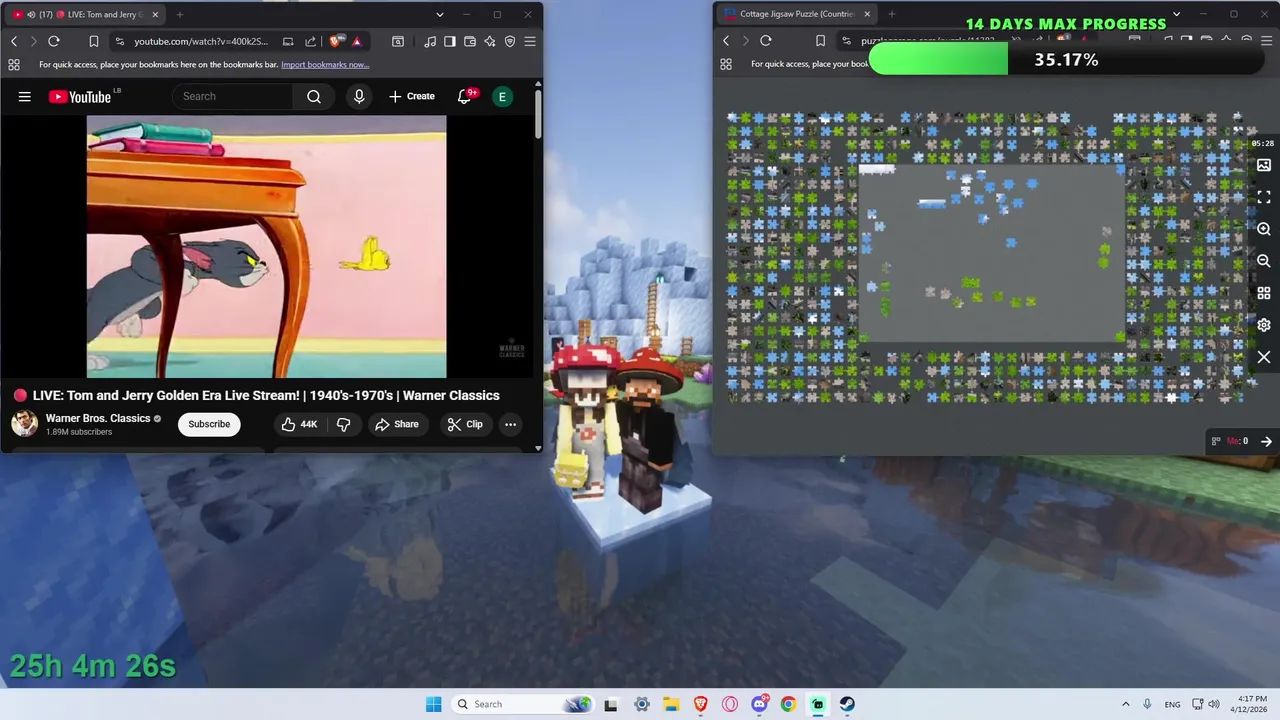The height and width of the screenshot is (720, 1280).
Task: Open Brave main menu in puzzle window
Action: (1266, 41)
